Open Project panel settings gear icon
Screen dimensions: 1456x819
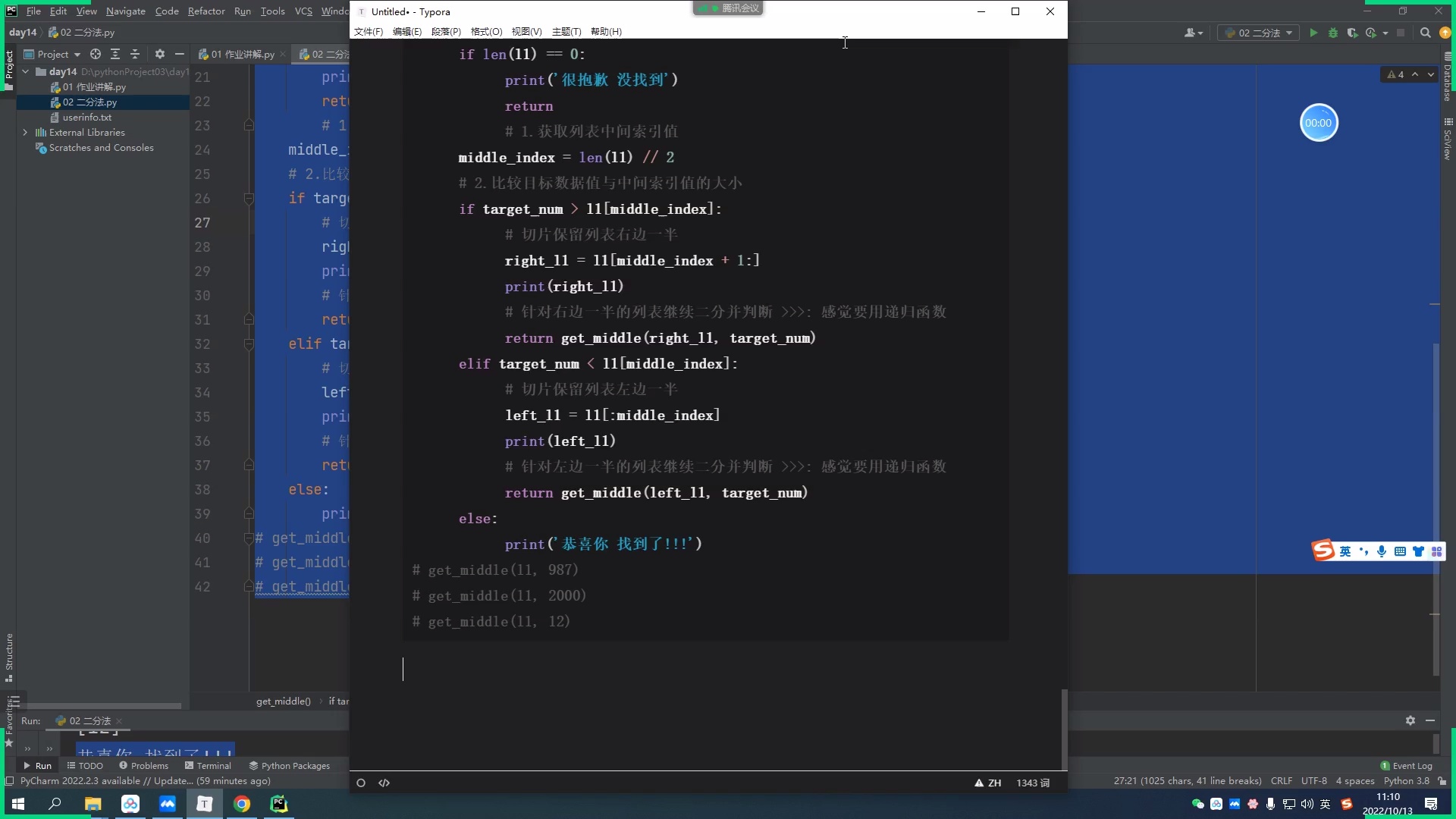[159, 54]
